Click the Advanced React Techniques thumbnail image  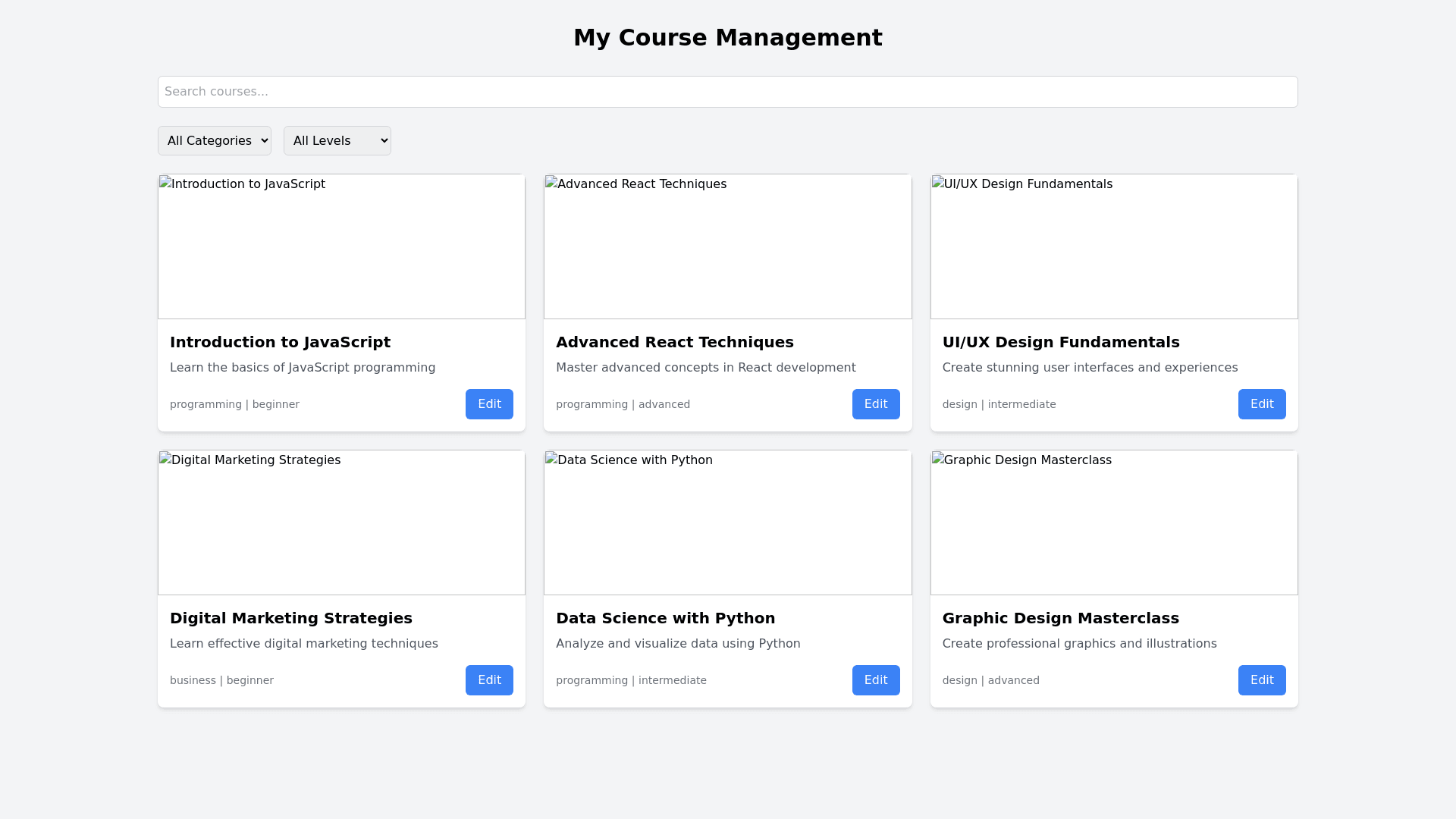click(x=727, y=246)
